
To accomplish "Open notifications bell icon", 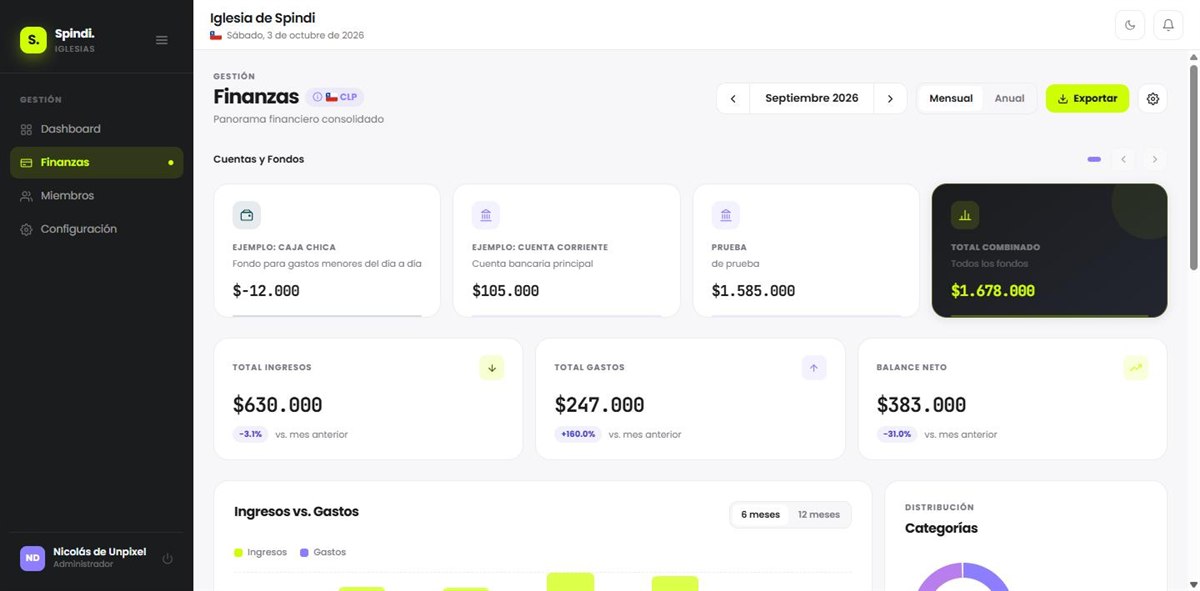I will [1168, 25].
